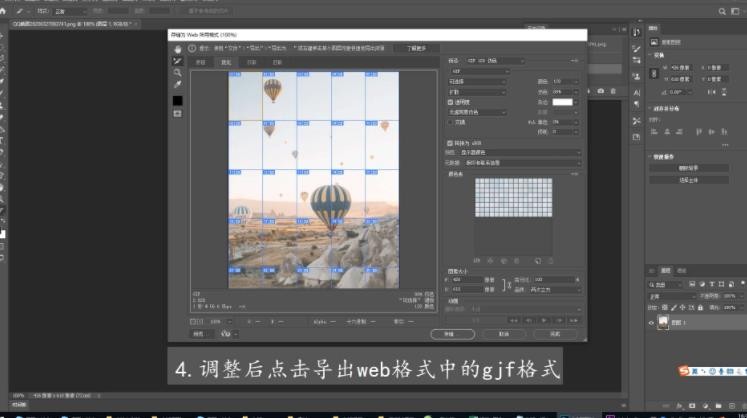Screen dimensions: 747x418
Task: Enable the 交错 interlaced checkbox
Action: click(450, 122)
